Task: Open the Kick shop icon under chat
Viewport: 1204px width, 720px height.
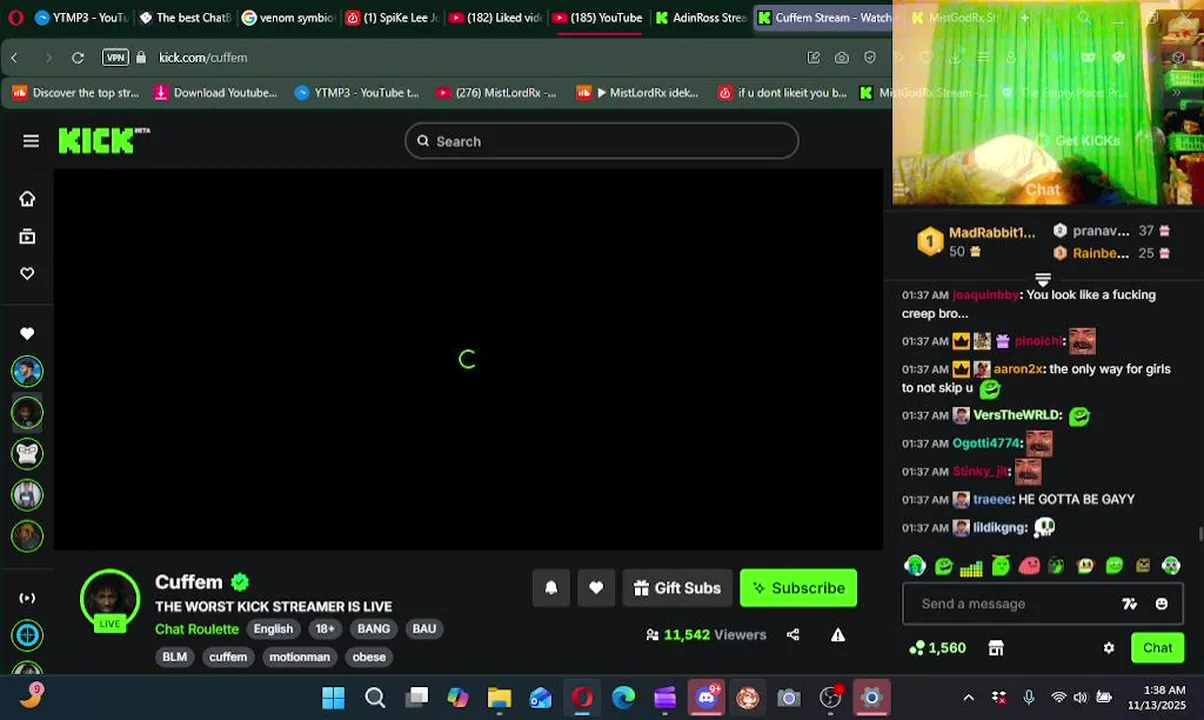Action: (x=996, y=648)
